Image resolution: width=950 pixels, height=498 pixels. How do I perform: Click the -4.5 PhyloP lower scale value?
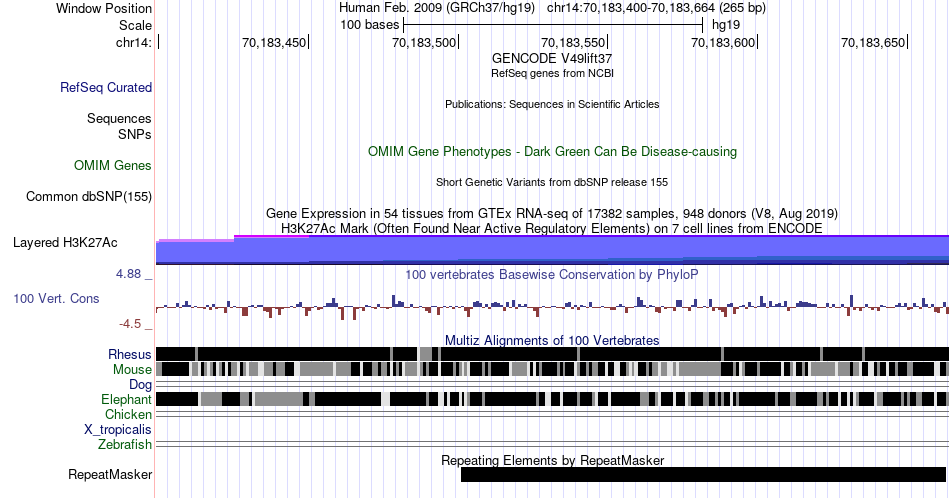(x=130, y=324)
